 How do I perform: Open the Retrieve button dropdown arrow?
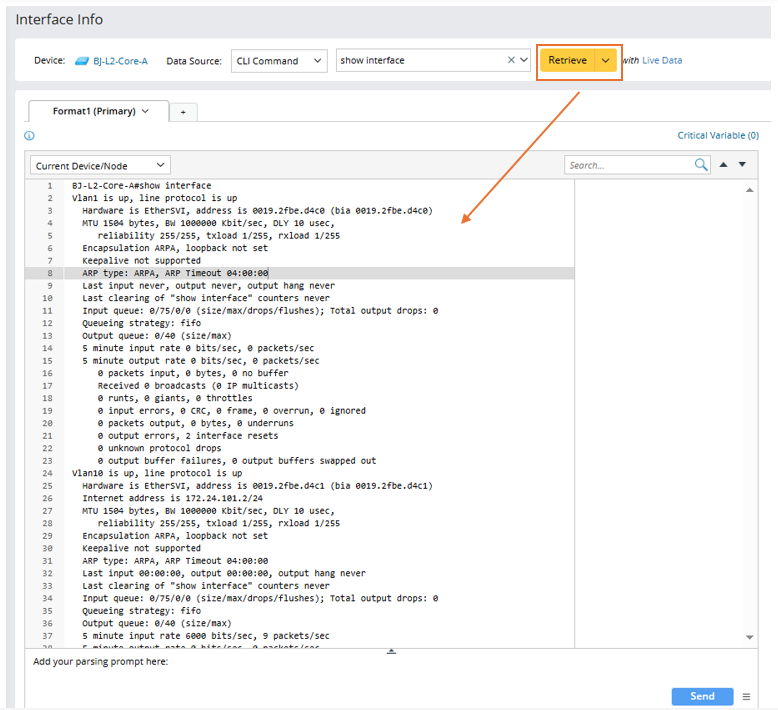[605, 60]
